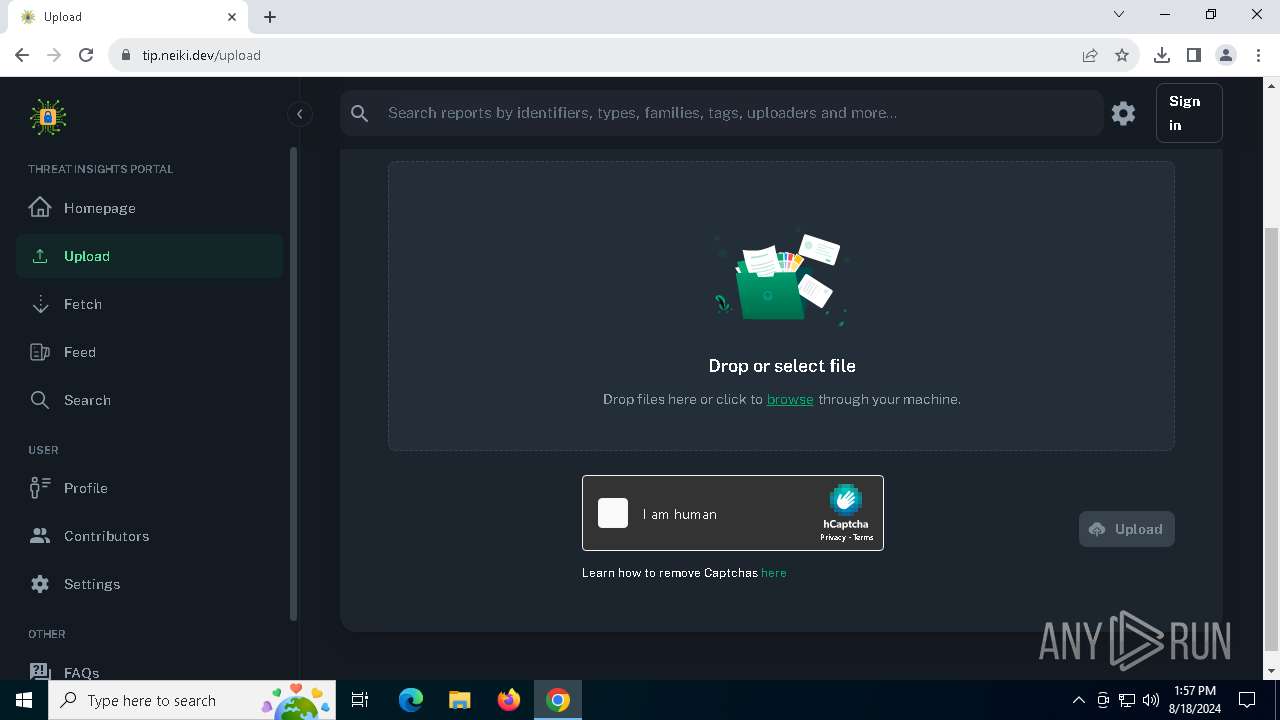Open settings gear next to search bar
This screenshot has height=720, width=1280.
pyautogui.click(x=1123, y=113)
